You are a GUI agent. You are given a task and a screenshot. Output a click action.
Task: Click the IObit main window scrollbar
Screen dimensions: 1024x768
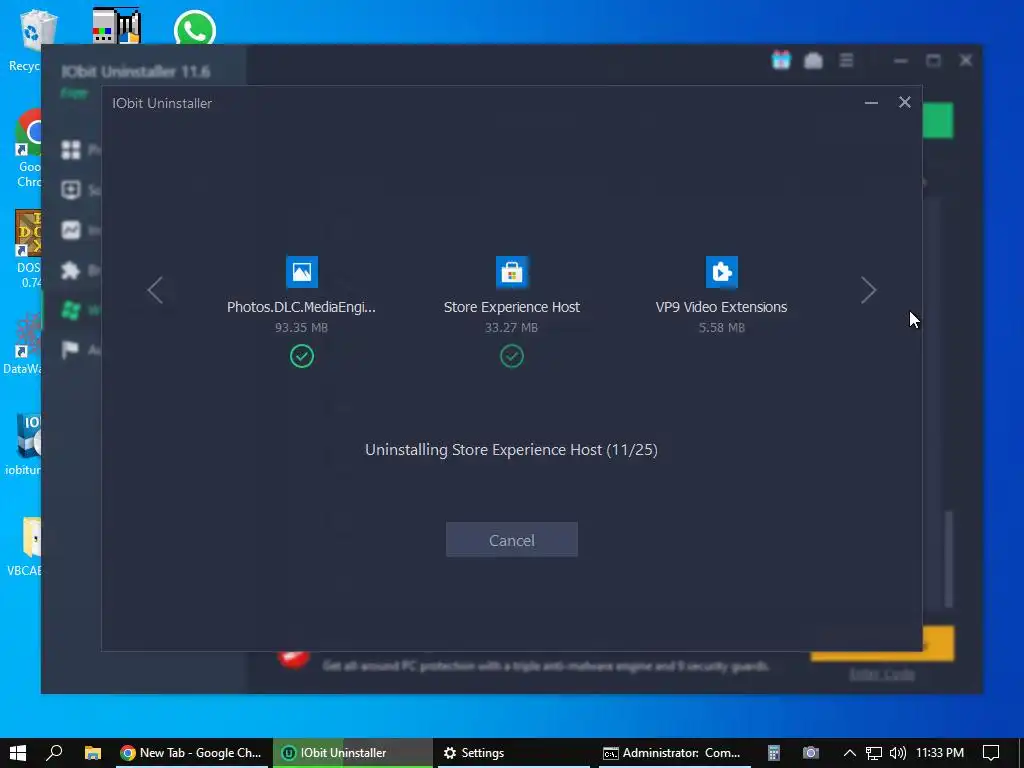[x=949, y=558]
